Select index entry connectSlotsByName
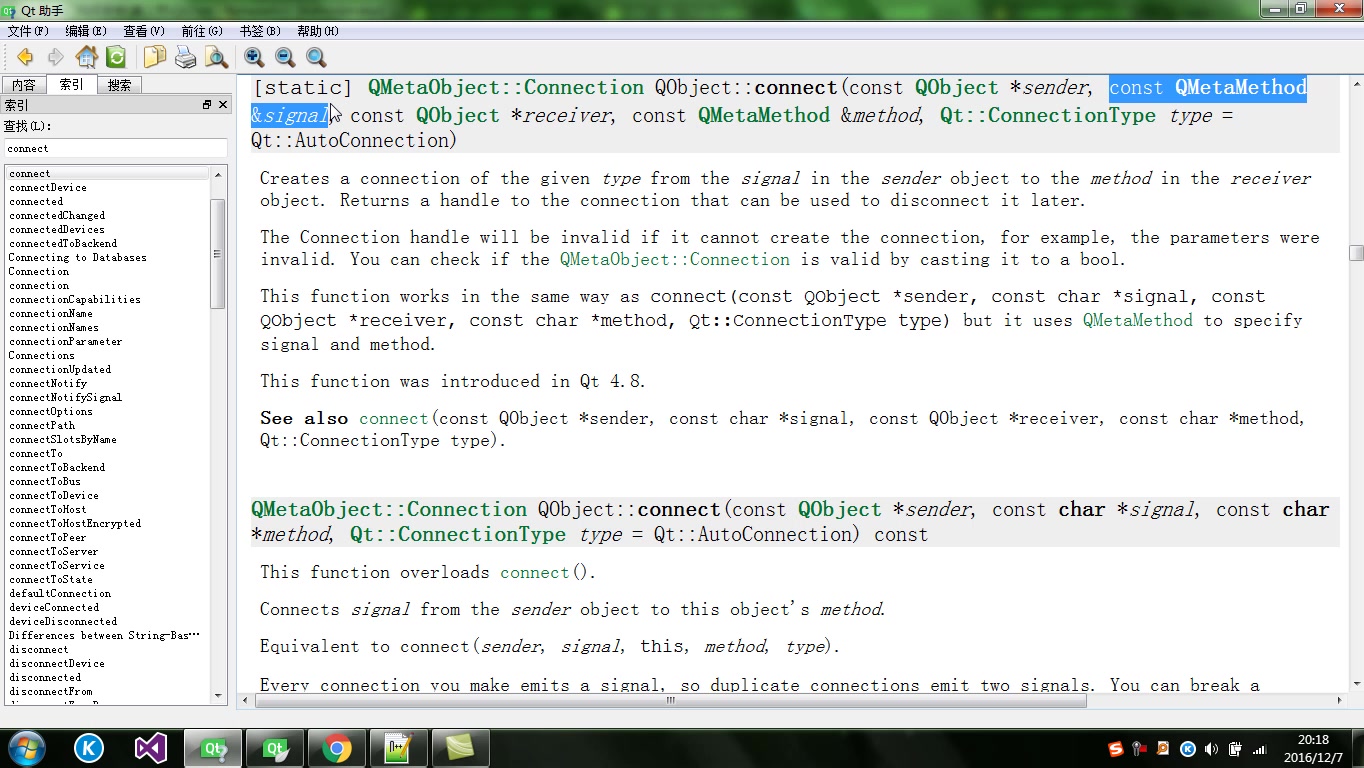Viewport: 1364px width, 768px height. tap(63, 440)
